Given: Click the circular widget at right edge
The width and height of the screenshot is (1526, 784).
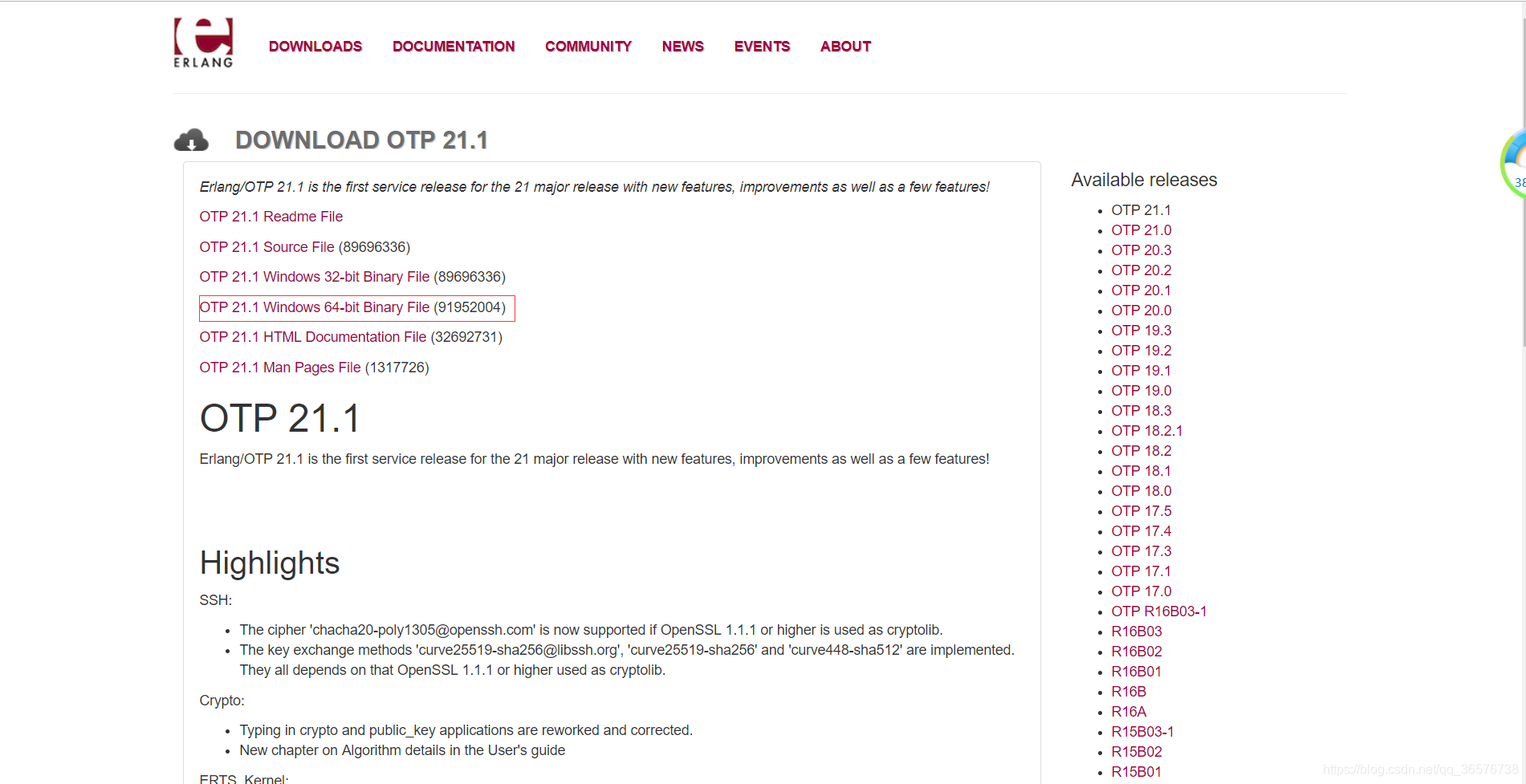Looking at the screenshot, I should [x=1514, y=165].
